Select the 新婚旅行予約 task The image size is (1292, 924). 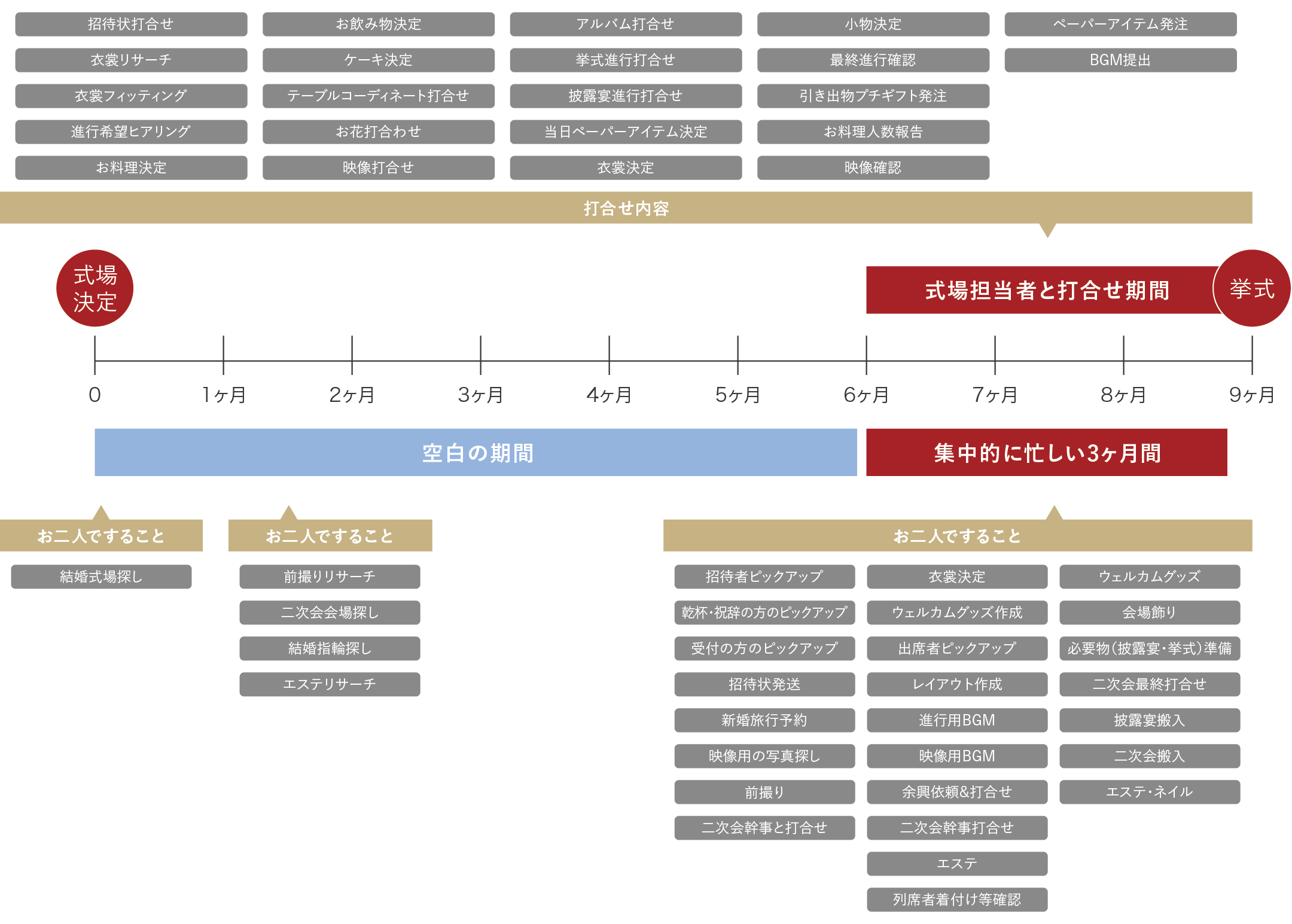(764, 720)
